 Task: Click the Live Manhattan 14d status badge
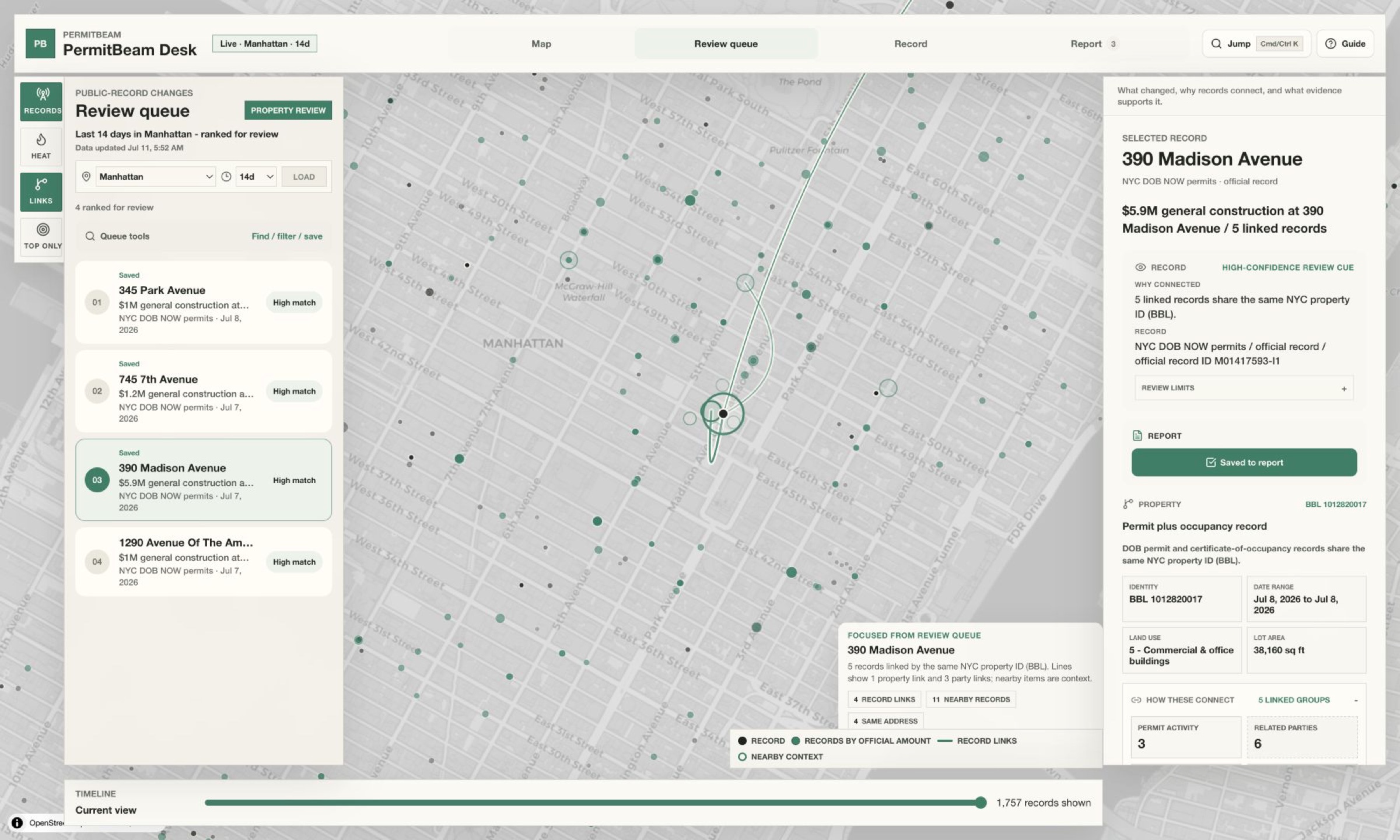click(x=265, y=44)
